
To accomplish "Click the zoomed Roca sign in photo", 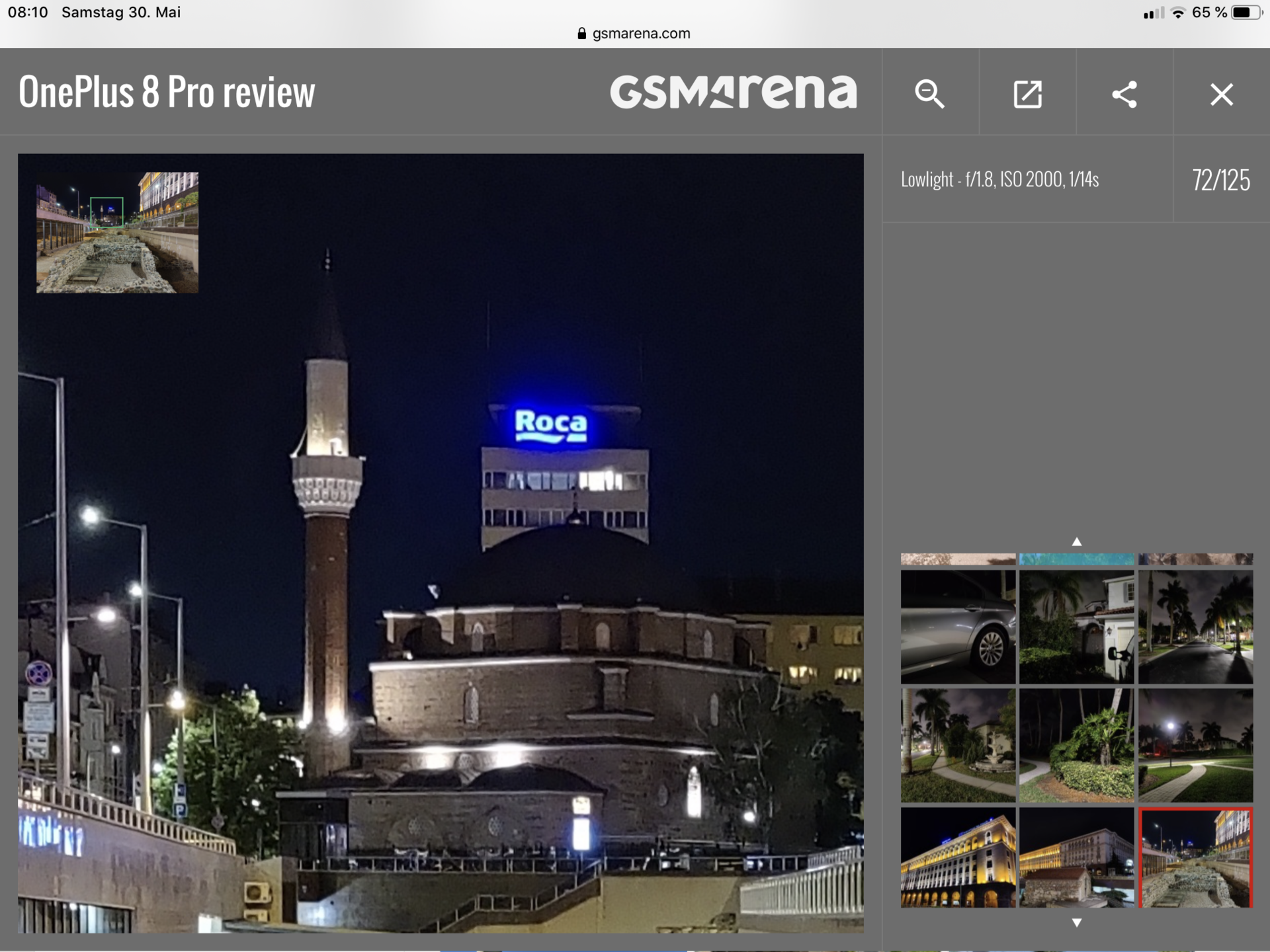I will click(551, 426).
